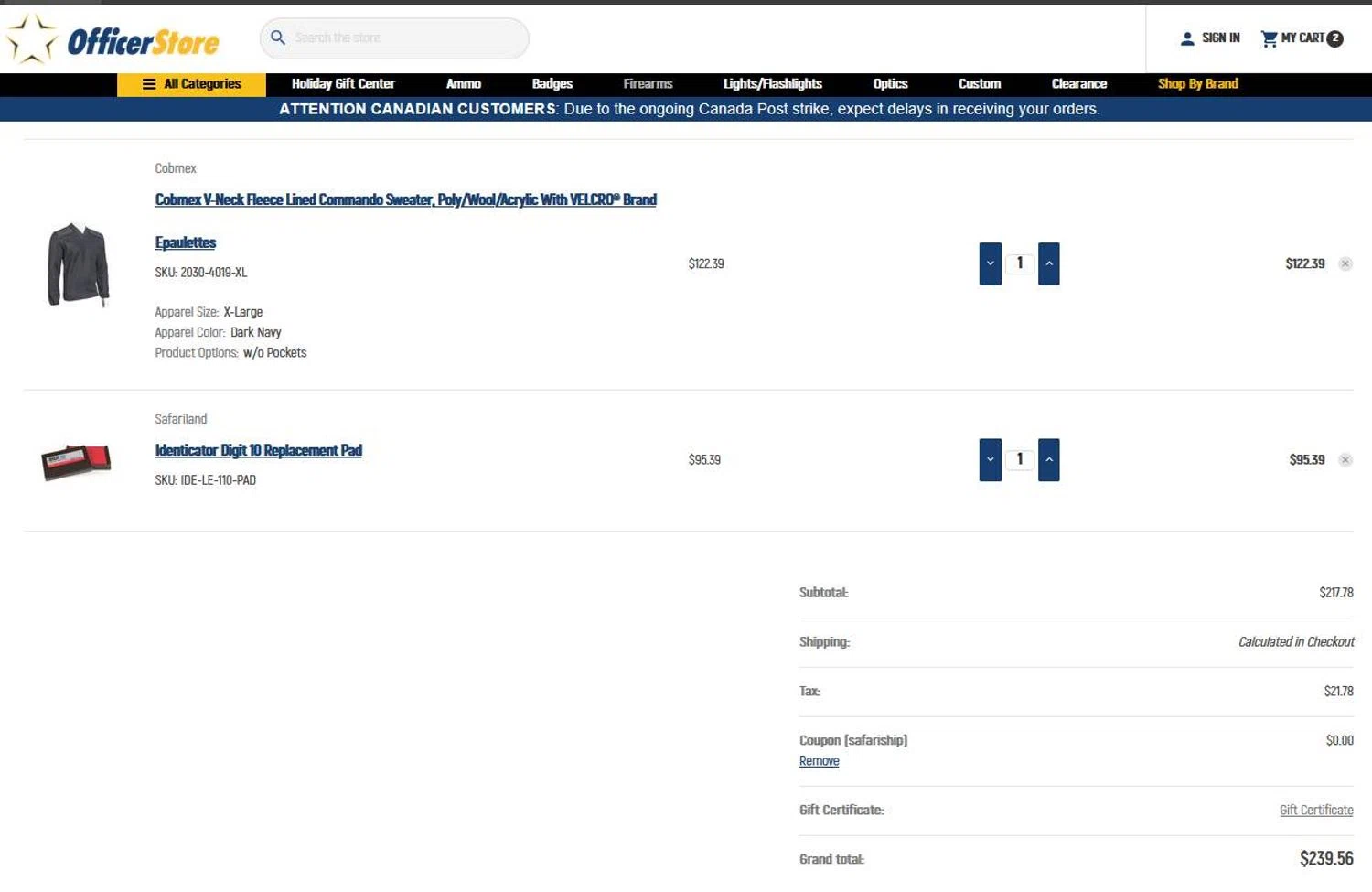
Task: Open the Sign In account link
Action: tap(1210, 38)
